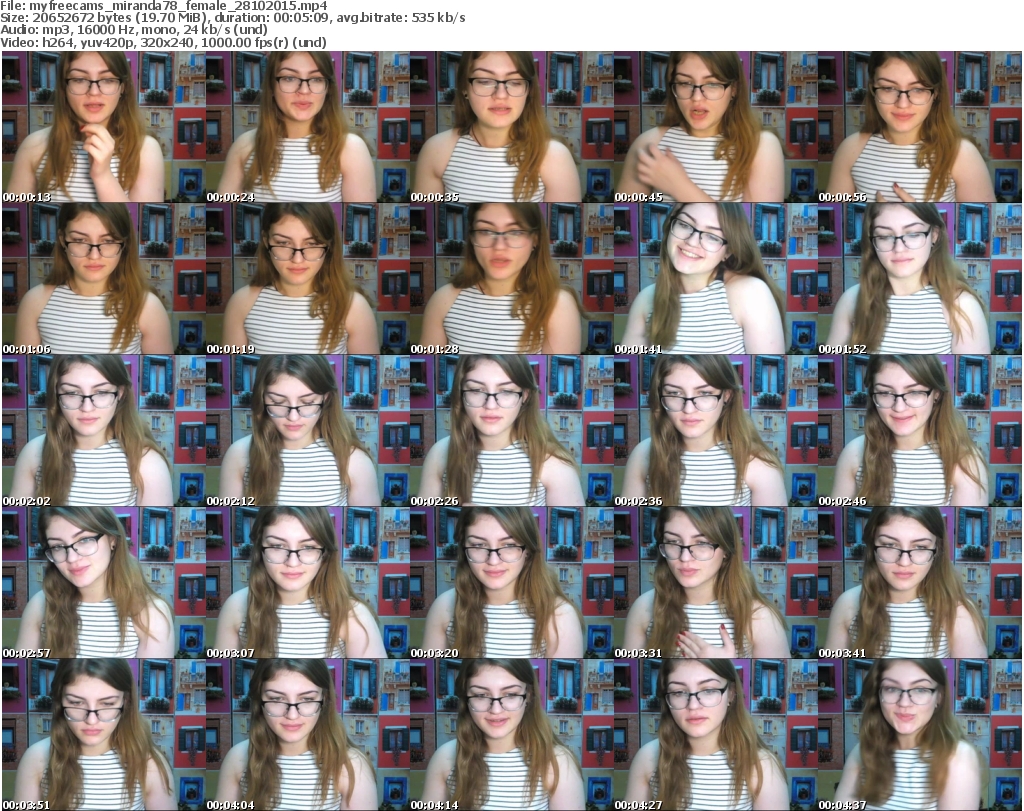The height and width of the screenshot is (811, 1024).
Task: Open the thumbnail stamped 00:01:06
Action: coord(104,279)
